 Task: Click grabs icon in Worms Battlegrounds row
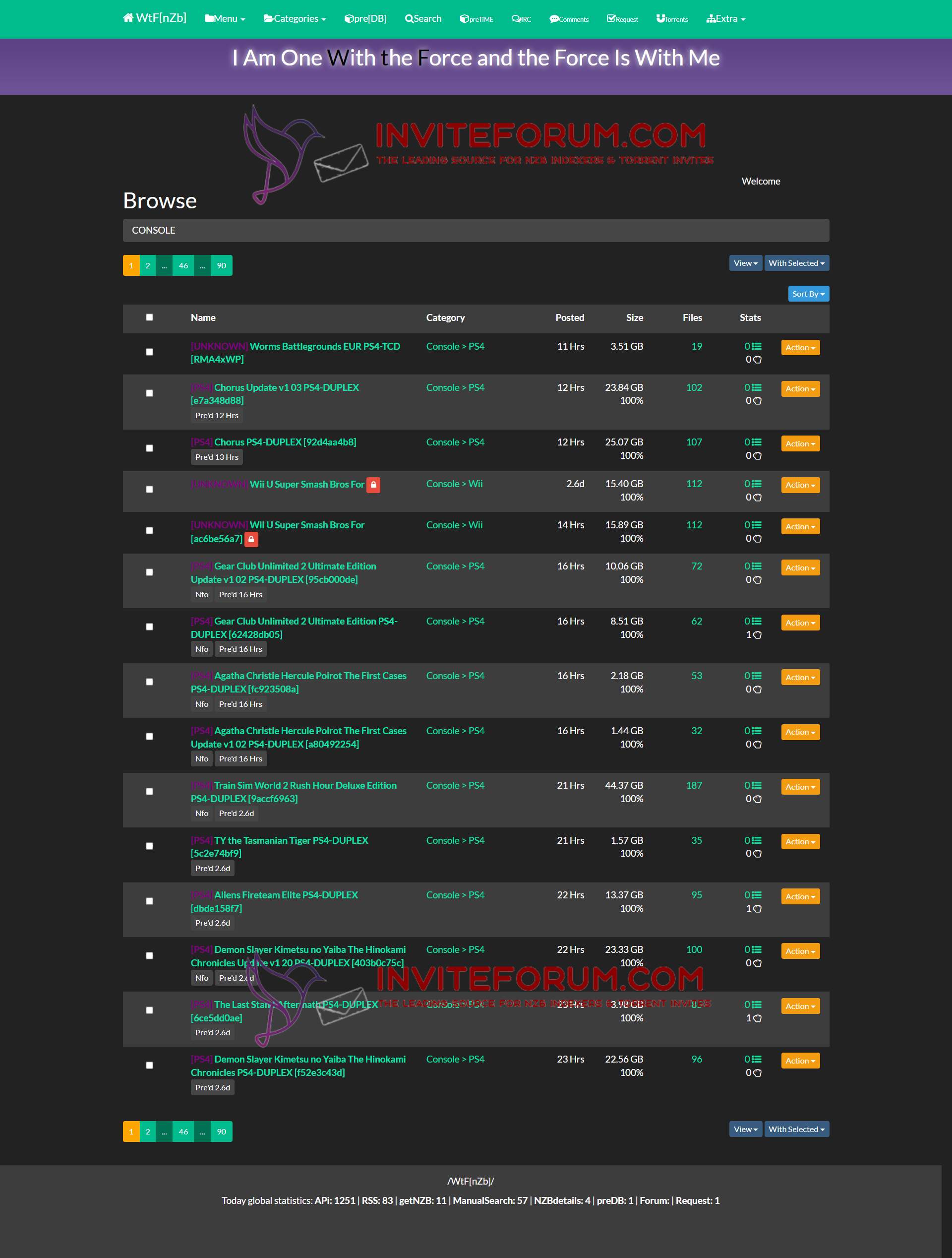757,360
